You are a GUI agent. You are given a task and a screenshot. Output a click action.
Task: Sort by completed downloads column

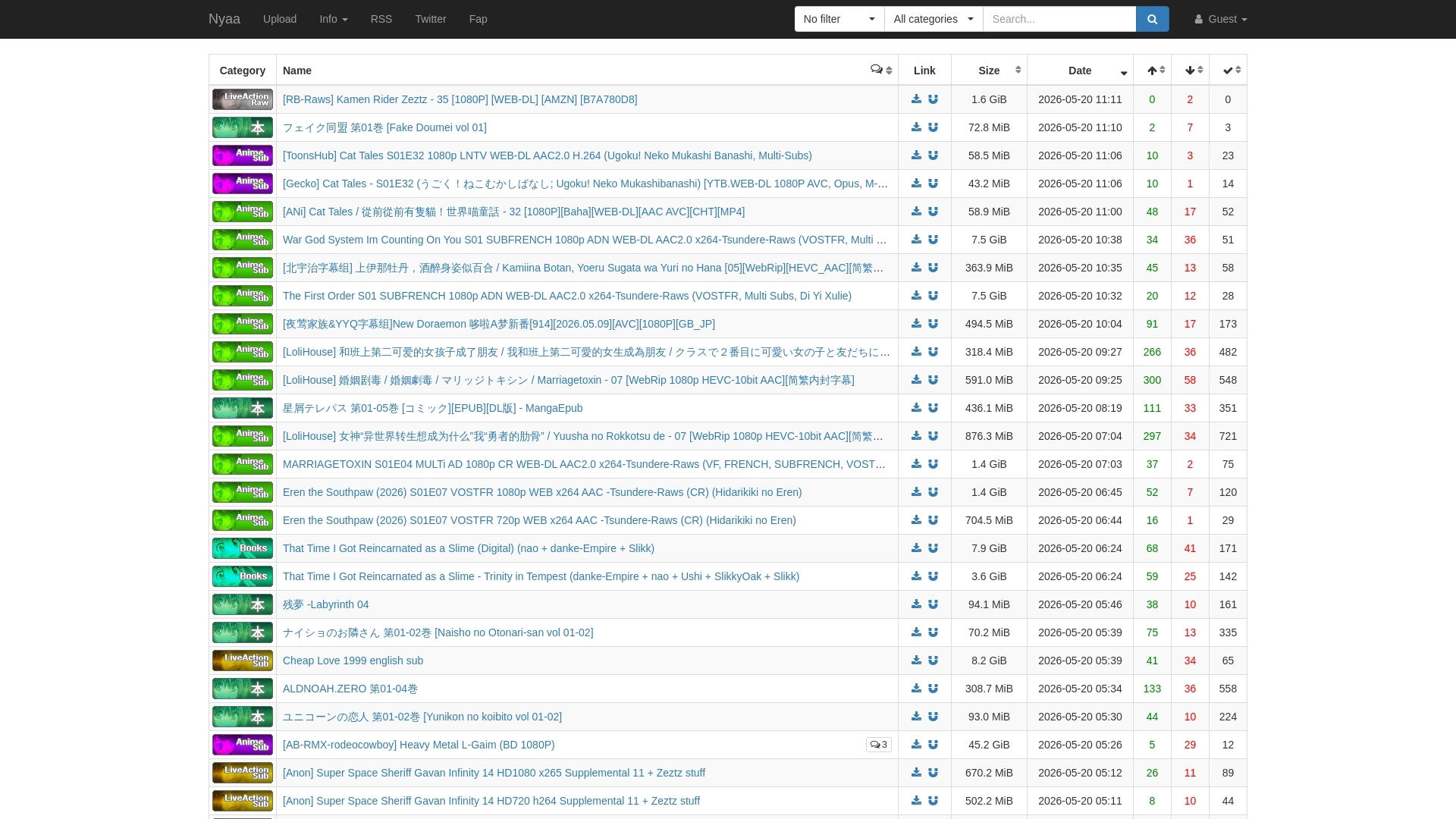pos(1228,71)
